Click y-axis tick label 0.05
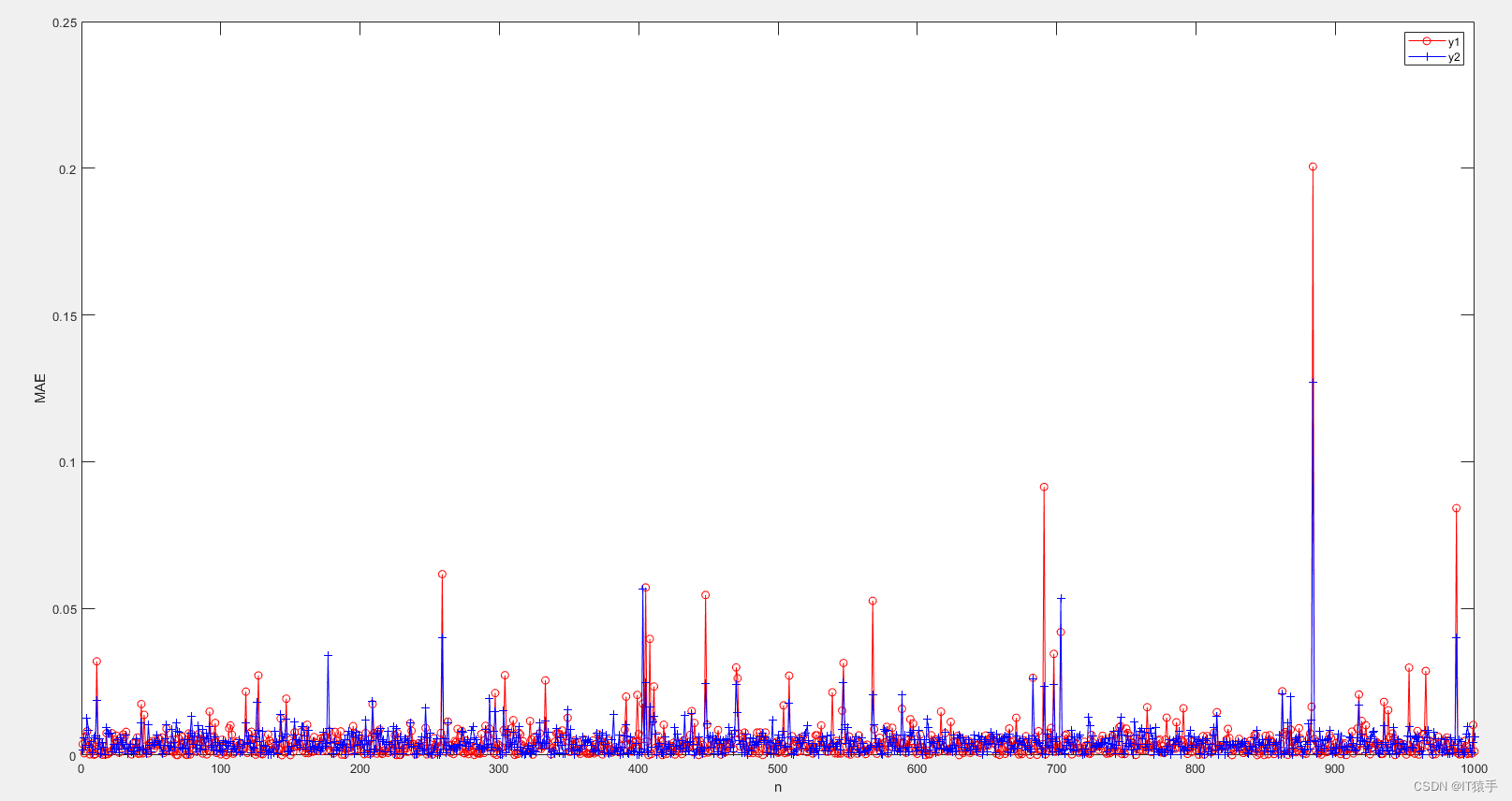 pos(65,609)
